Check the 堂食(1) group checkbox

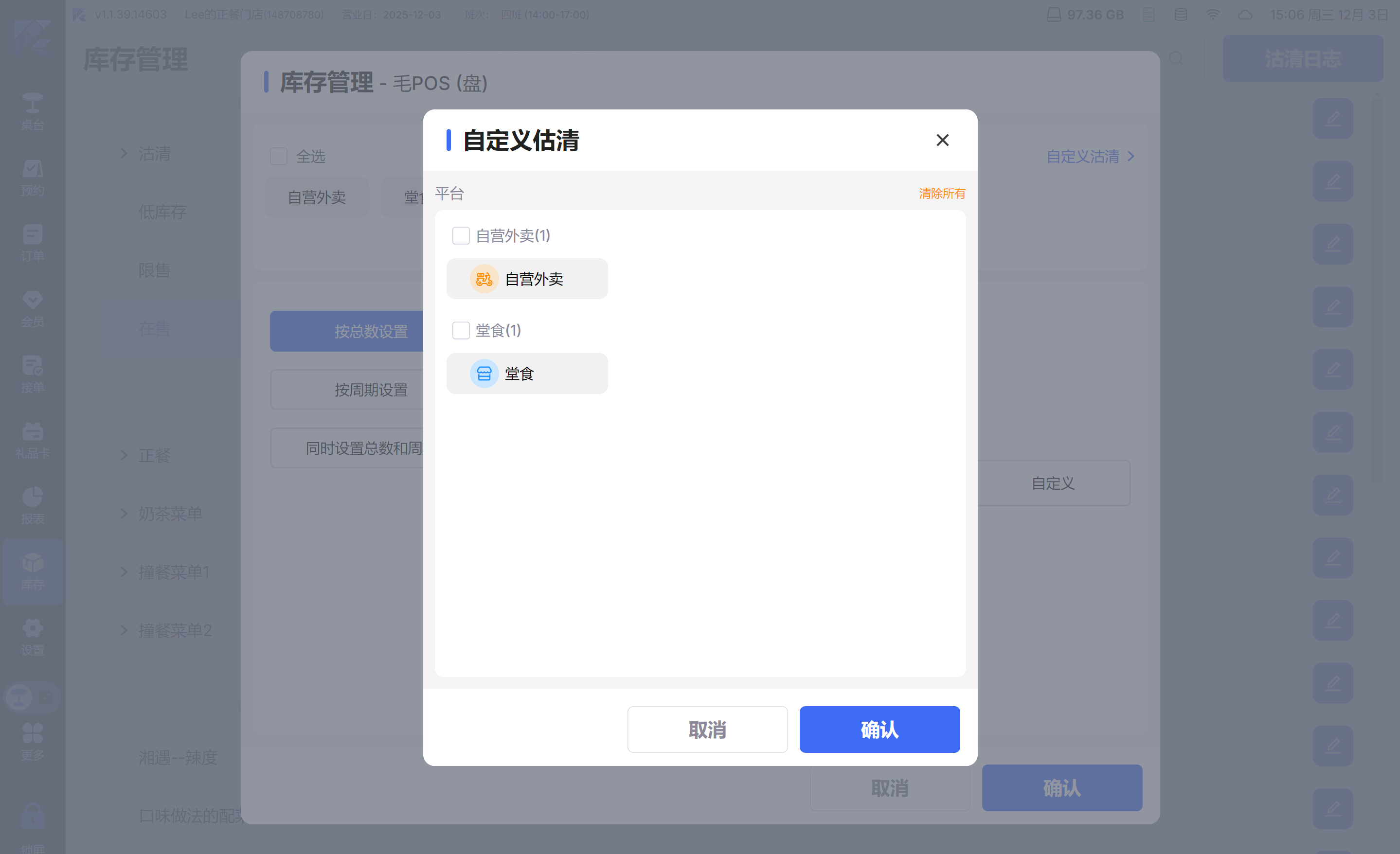pyautogui.click(x=461, y=331)
